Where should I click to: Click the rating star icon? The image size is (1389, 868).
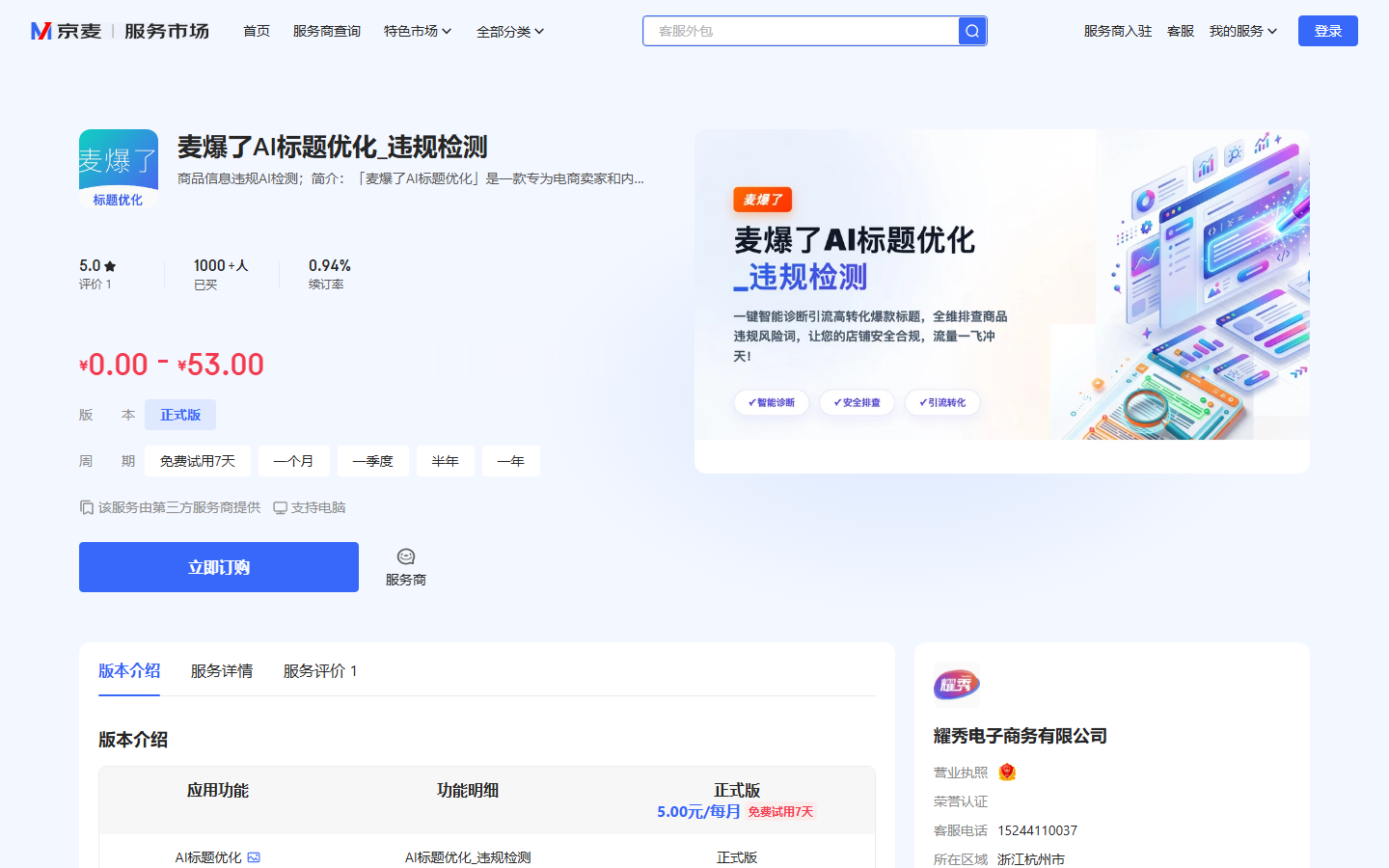110,266
